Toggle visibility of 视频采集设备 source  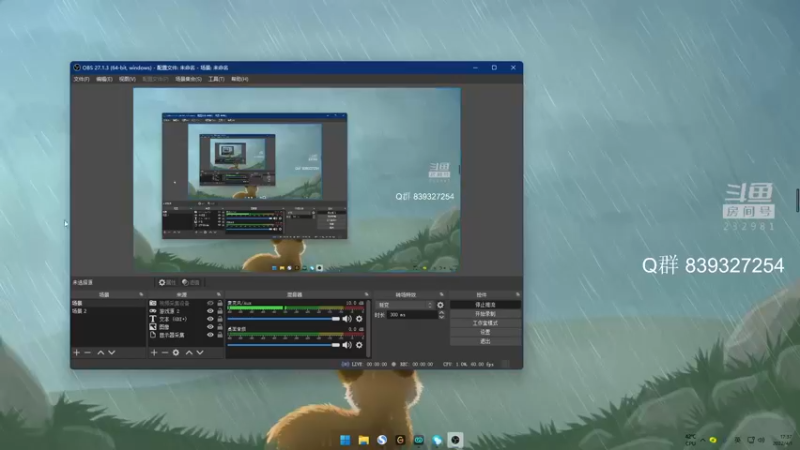pyautogui.click(x=210, y=303)
